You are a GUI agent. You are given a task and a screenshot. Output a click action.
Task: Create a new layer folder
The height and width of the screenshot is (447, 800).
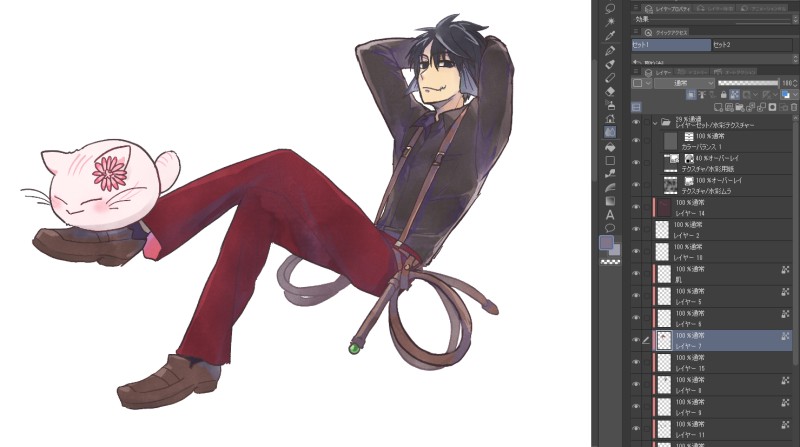point(739,107)
